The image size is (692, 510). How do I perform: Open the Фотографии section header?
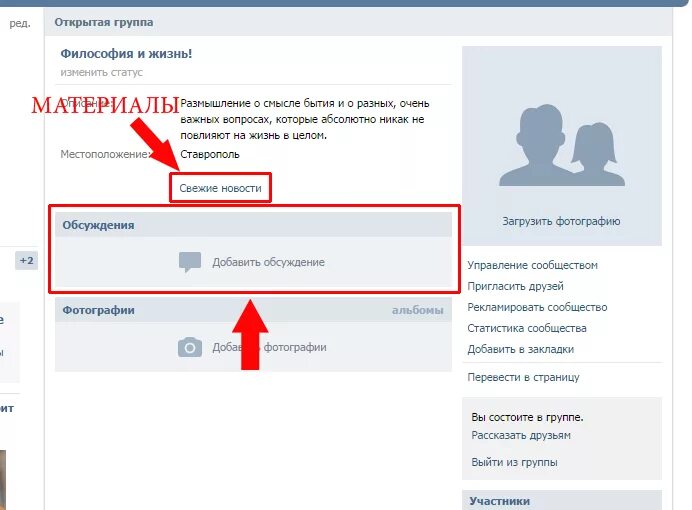(98, 310)
